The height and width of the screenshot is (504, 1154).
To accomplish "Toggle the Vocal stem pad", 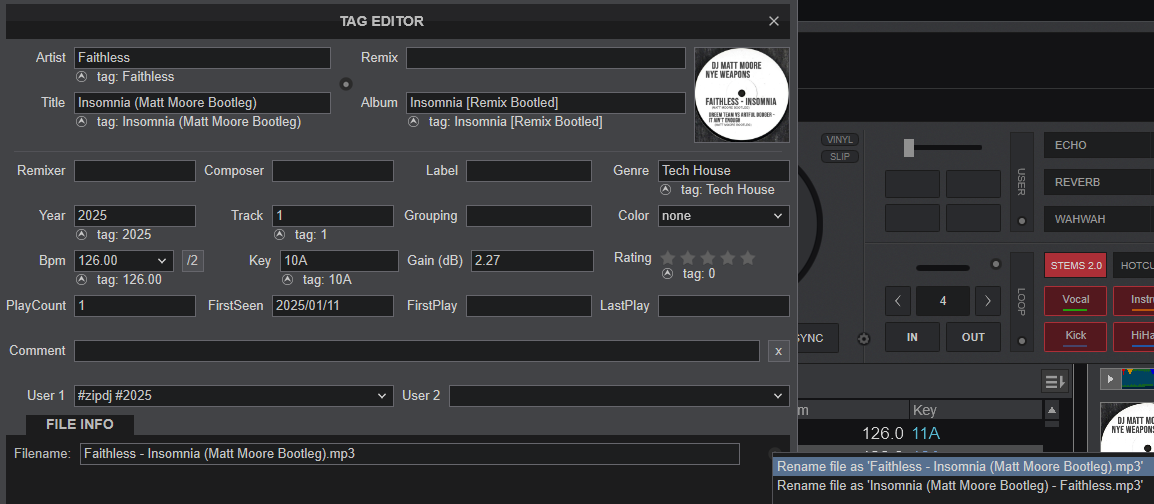I will click(x=1076, y=300).
